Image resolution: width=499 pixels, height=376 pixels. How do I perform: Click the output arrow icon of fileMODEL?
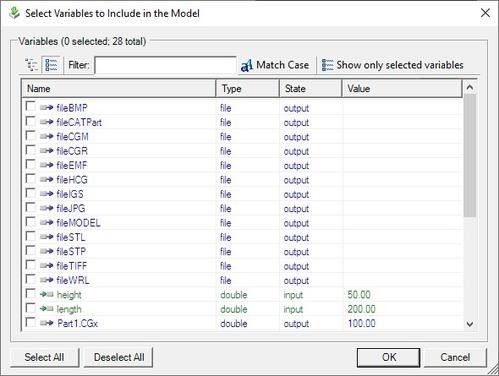(46, 222)
